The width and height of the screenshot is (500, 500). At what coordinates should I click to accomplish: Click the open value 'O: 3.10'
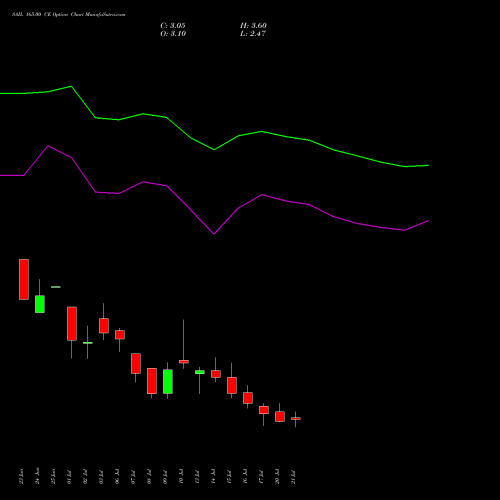coord(173,34)
